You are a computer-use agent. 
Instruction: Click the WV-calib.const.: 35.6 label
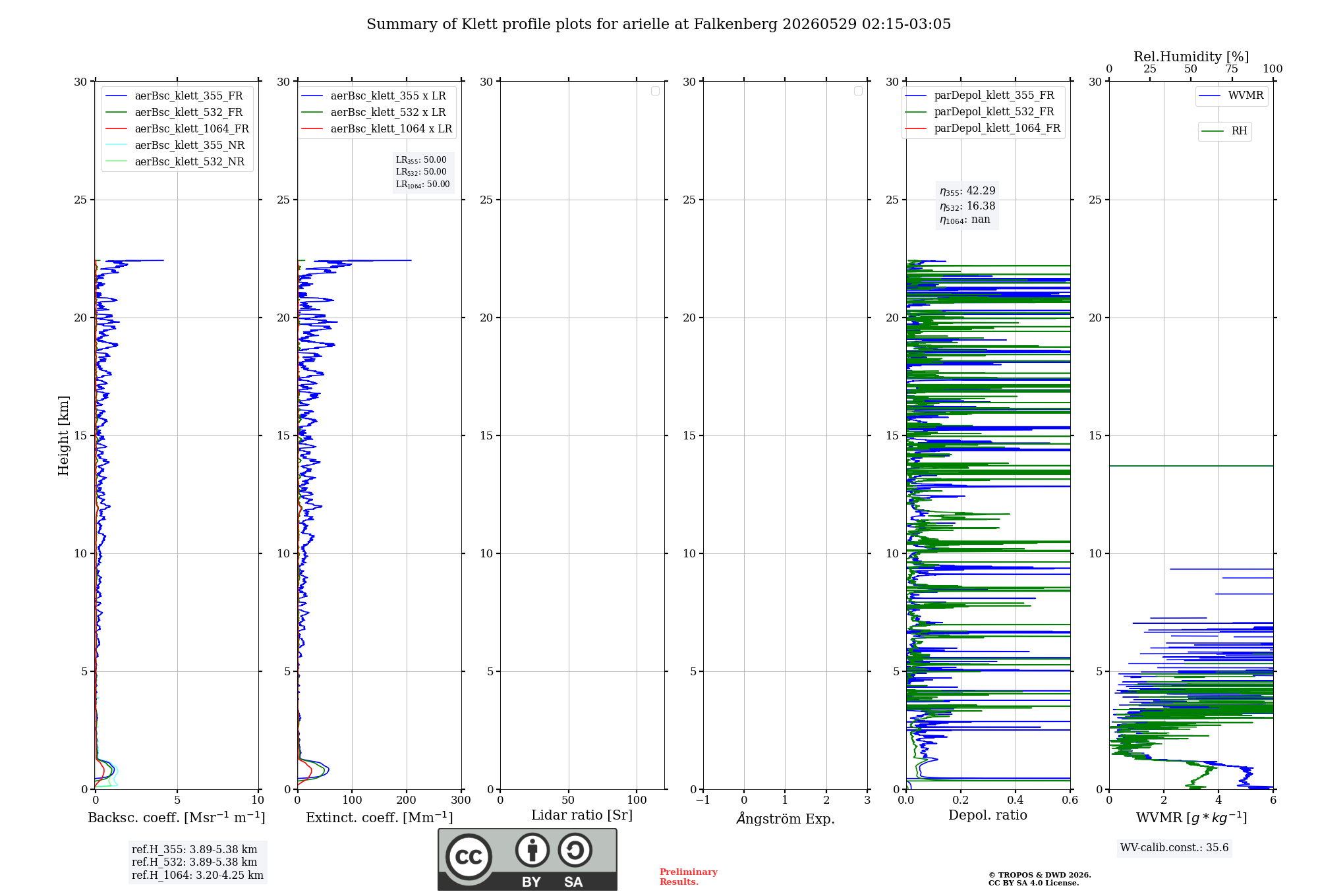click(x=1174, y=848)
